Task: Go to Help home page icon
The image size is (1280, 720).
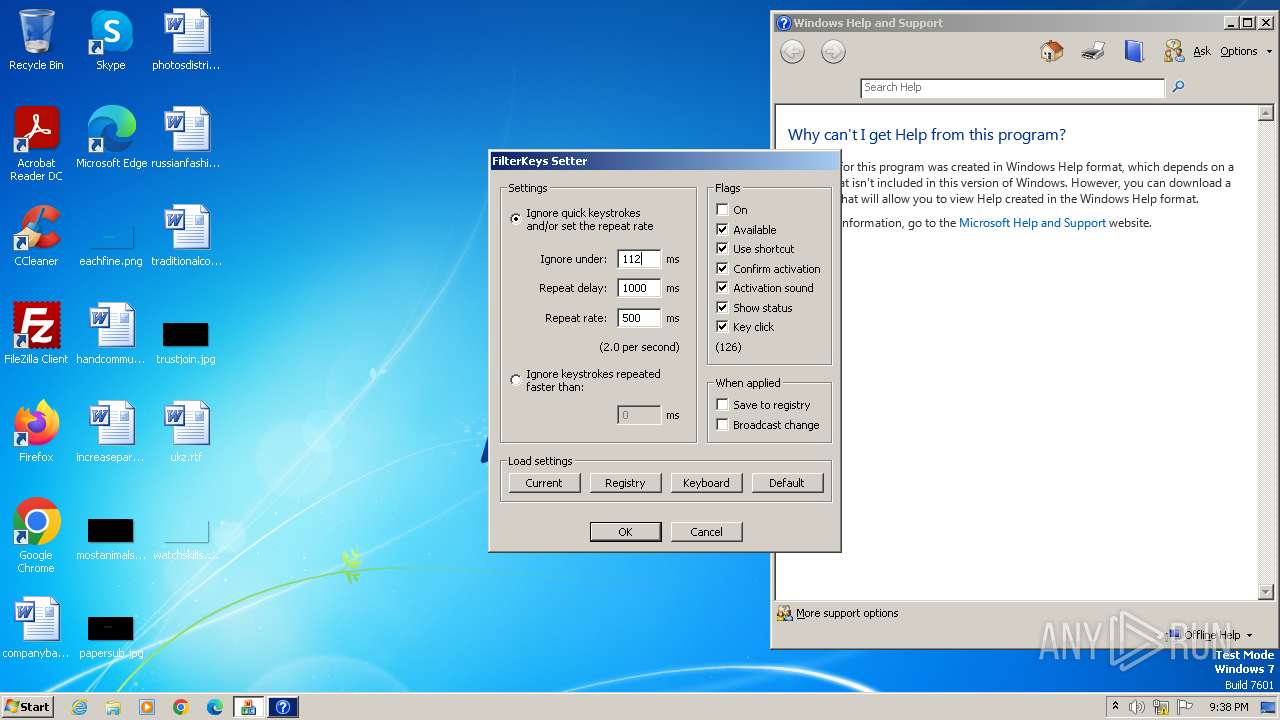Action: click(1051, 52)
